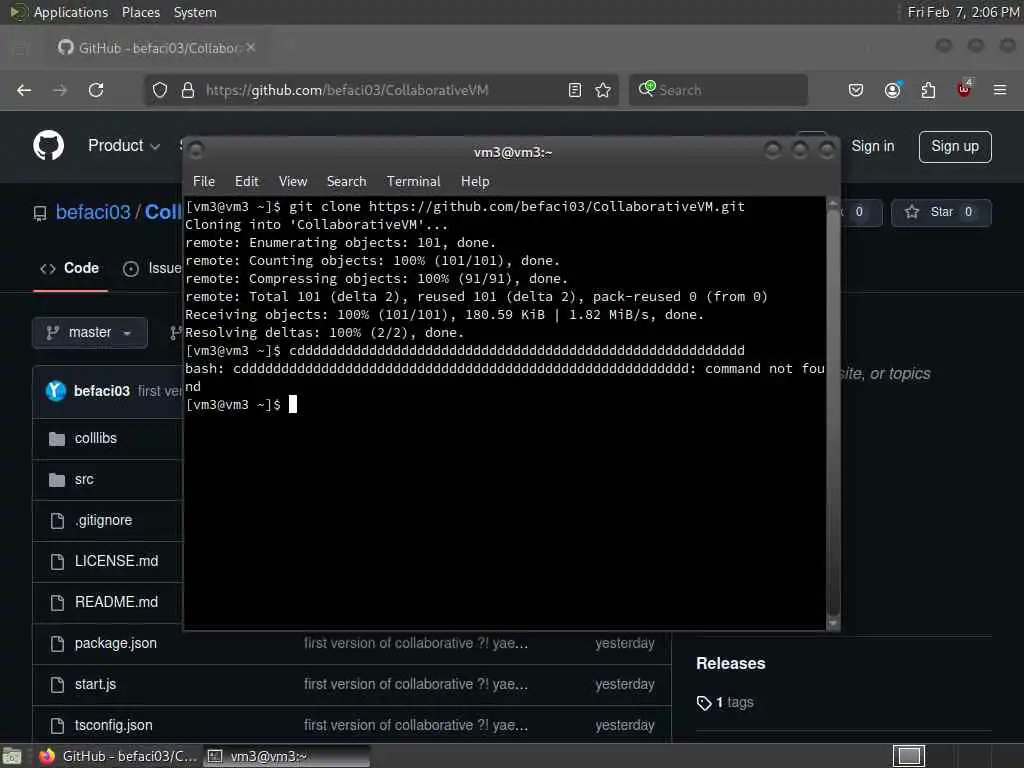The height and width of the screenshot is (768, 1024).
Task: Open the src folder link
Action: tap(84, 480)
